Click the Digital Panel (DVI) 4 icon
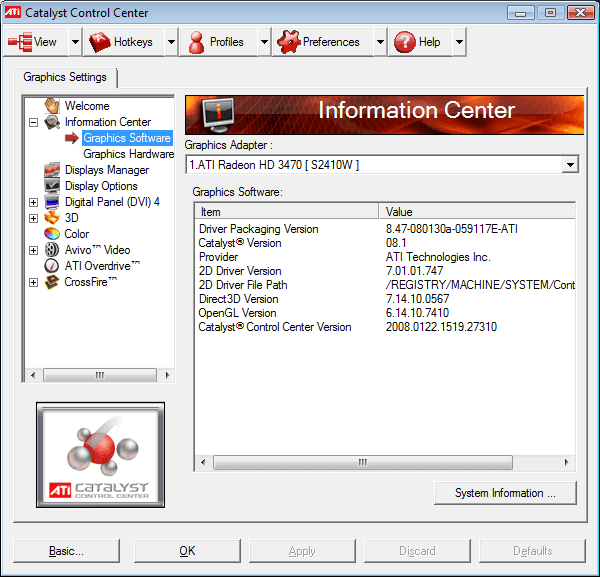600x577 pixels. click(x=52, y=202)
